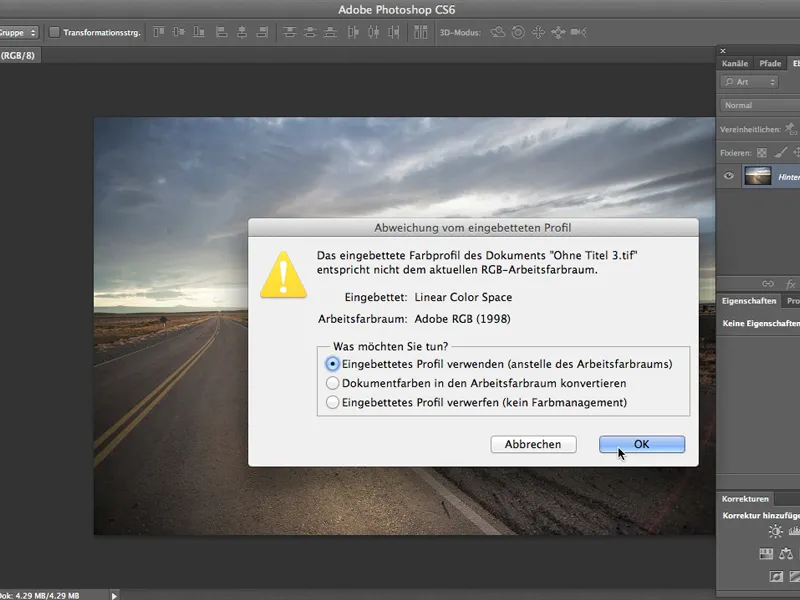The image size is (800, 600).
Task: Click the align horizontal centers icon
Action: 242,32
